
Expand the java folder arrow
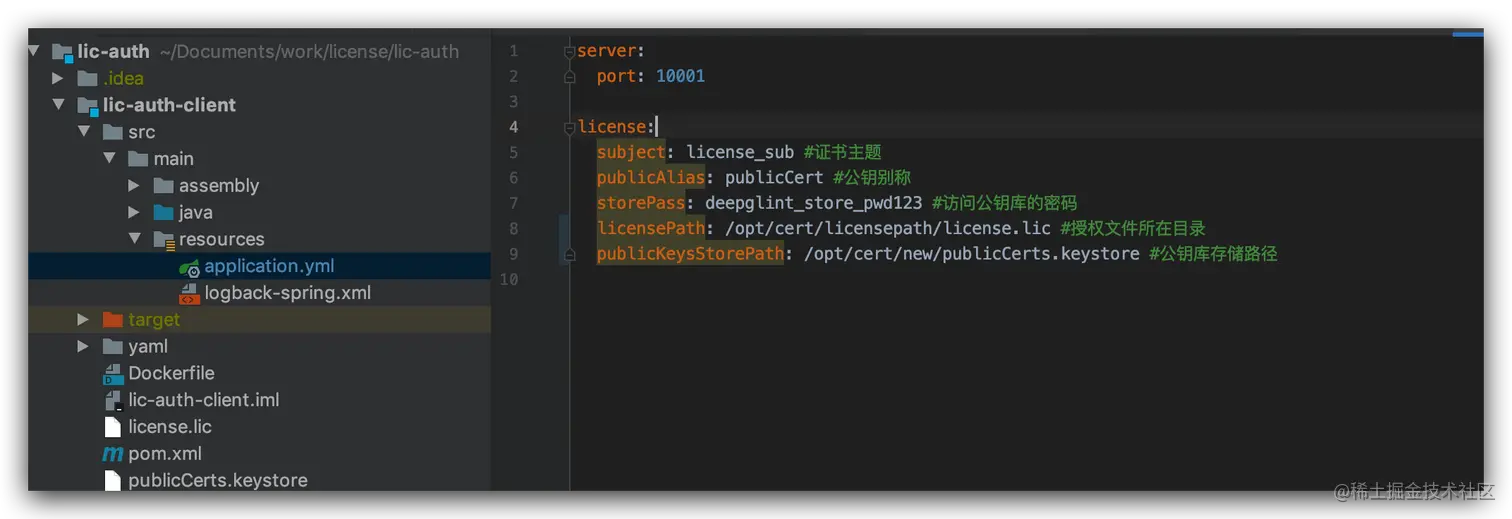pos(134,212)
